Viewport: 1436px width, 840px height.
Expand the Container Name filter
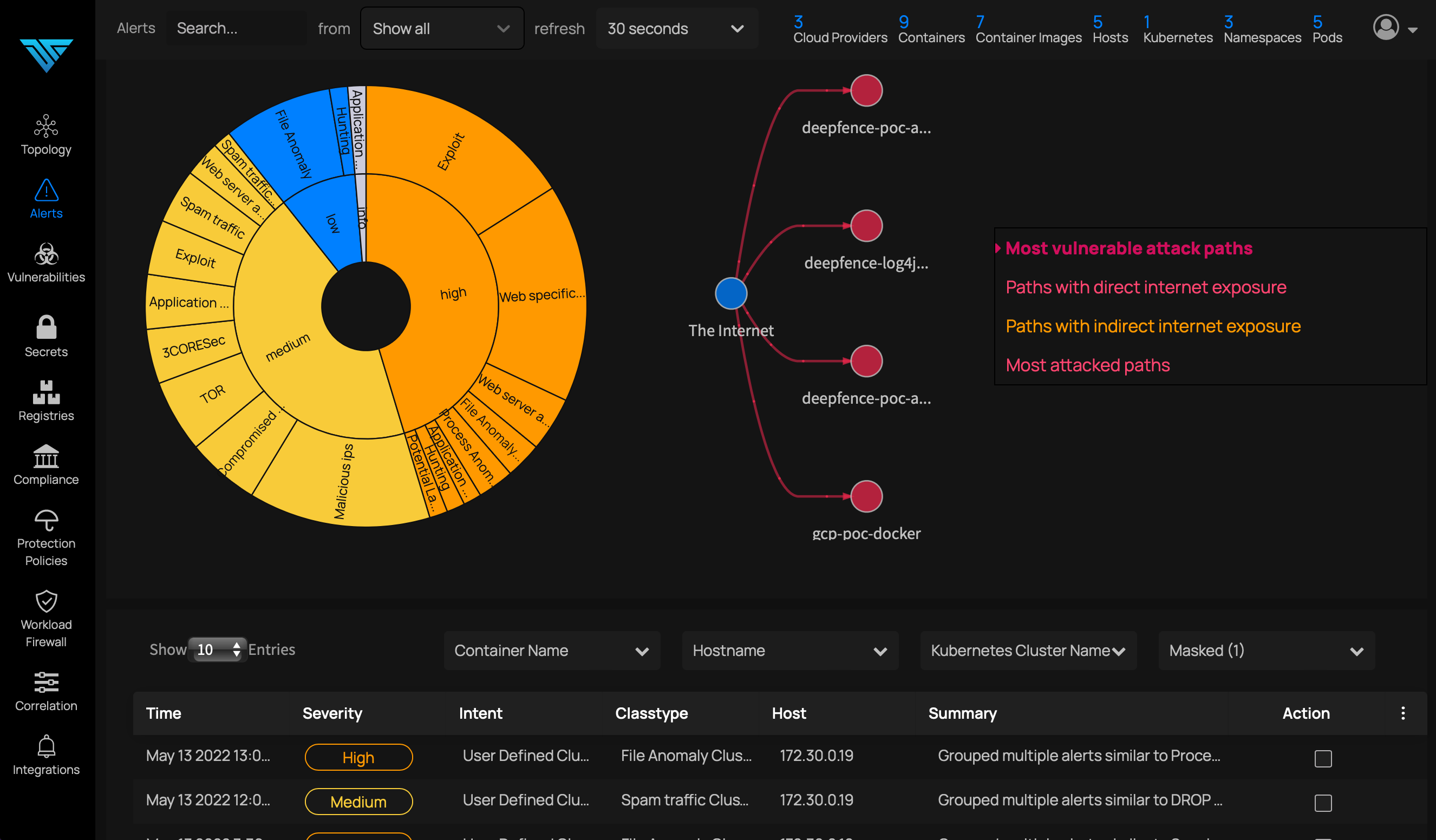pos(552,651)
